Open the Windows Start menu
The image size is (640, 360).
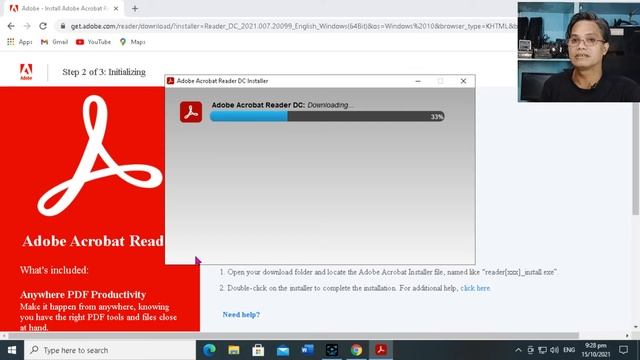point(12,350)
